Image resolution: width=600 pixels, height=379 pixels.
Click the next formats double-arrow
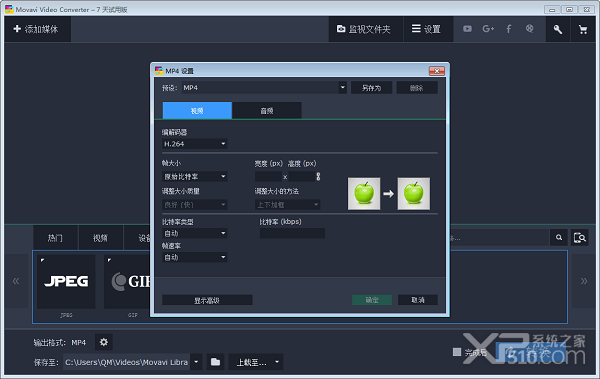(584, 281)
